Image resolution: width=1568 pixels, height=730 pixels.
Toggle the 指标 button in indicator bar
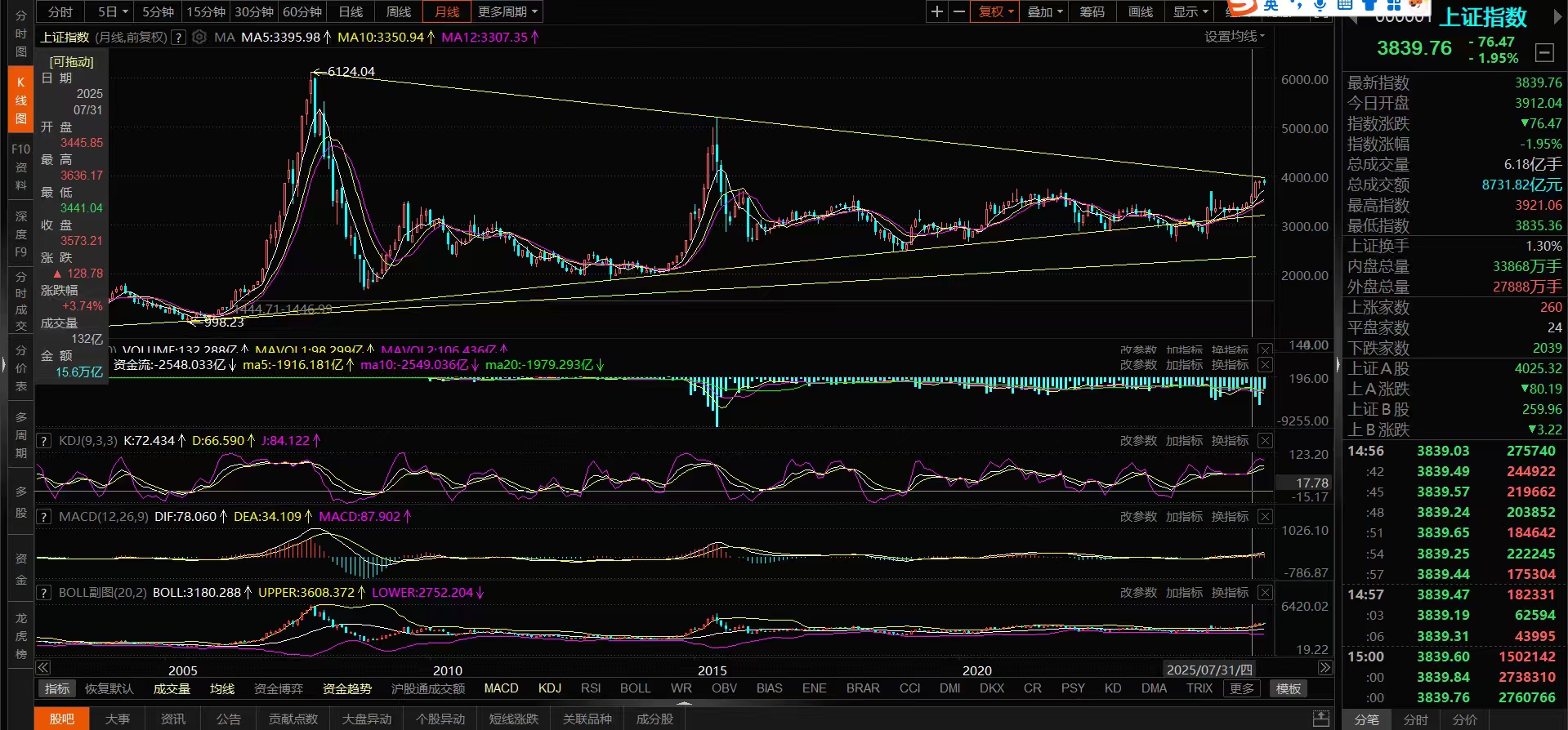(x=56, y=688)
